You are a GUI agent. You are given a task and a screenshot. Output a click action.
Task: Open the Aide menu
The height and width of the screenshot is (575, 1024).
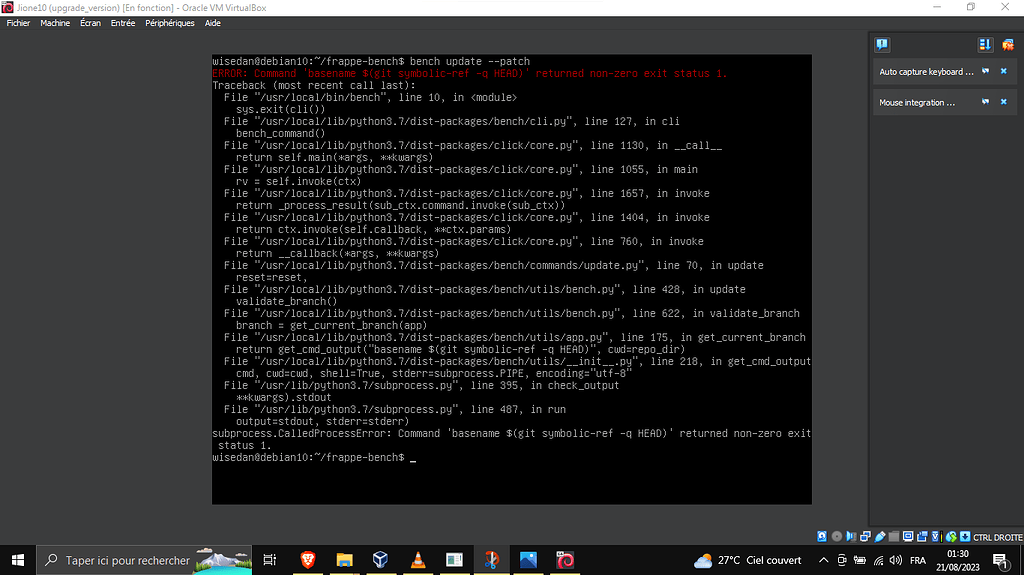[x=213, y=23]
